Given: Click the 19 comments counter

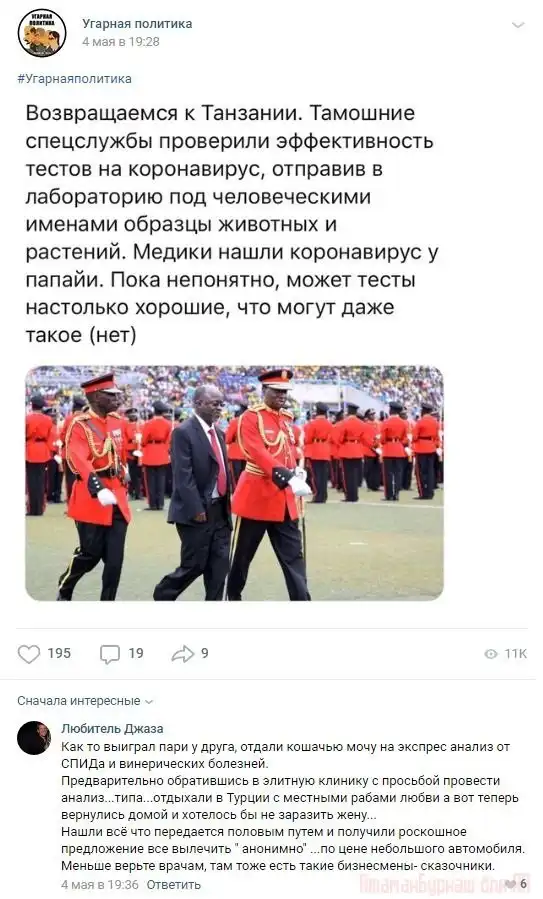Looking at the screenshot, I should tap(136, 654).
